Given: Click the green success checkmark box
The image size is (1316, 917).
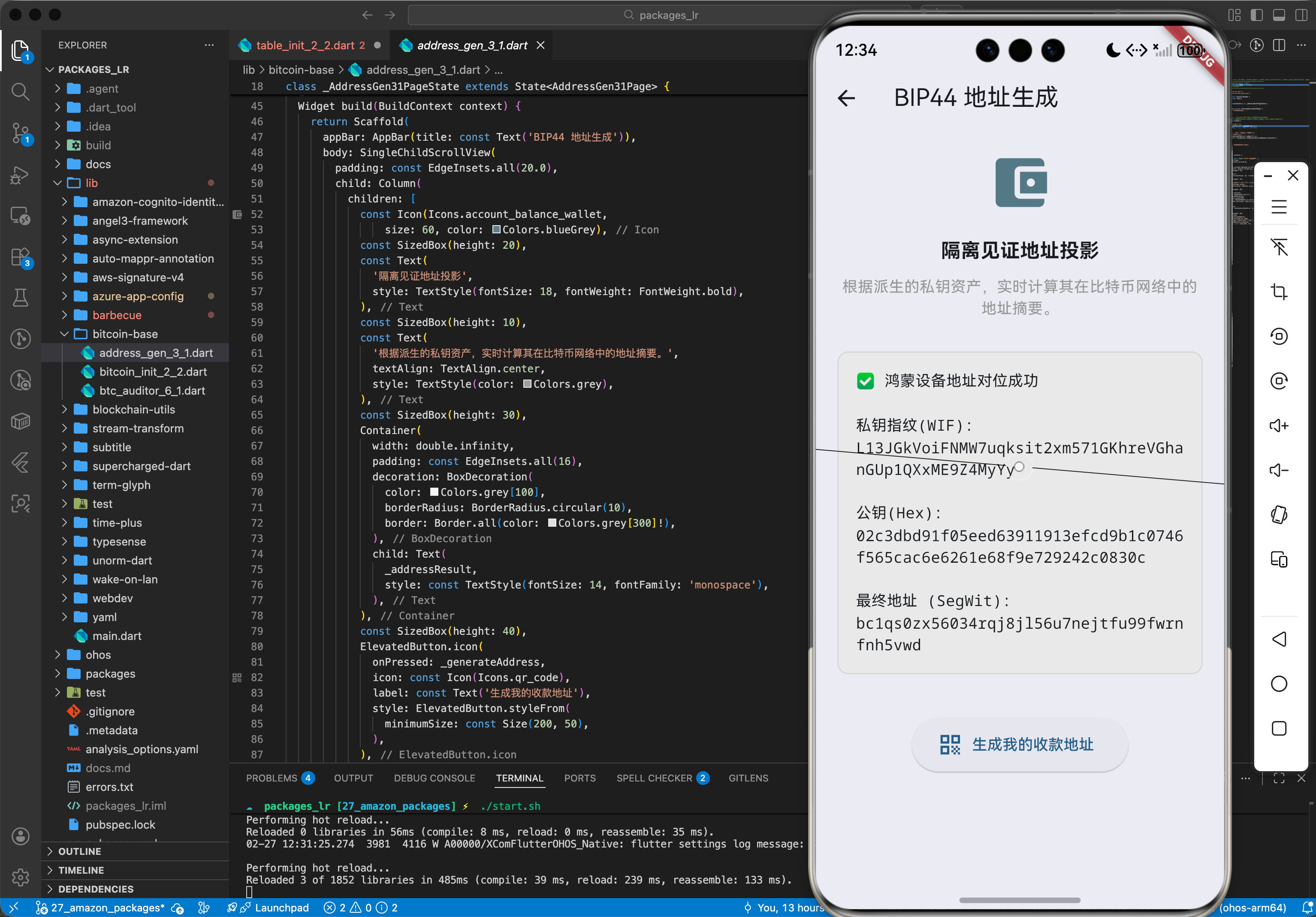Looking at the screenshot, I should click(x=865, y=381).
